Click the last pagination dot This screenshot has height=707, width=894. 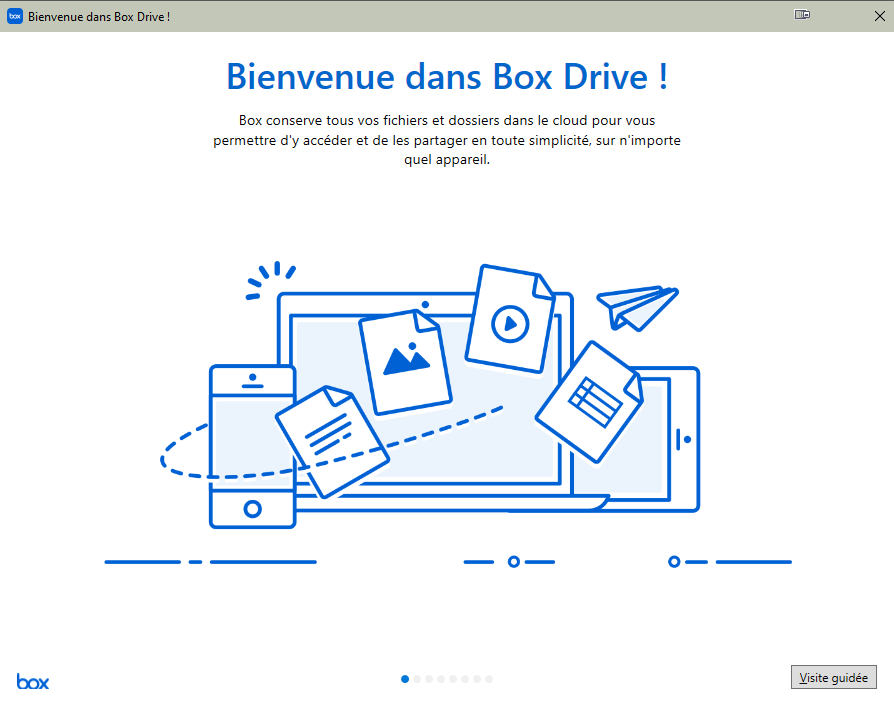pos(488,679)
